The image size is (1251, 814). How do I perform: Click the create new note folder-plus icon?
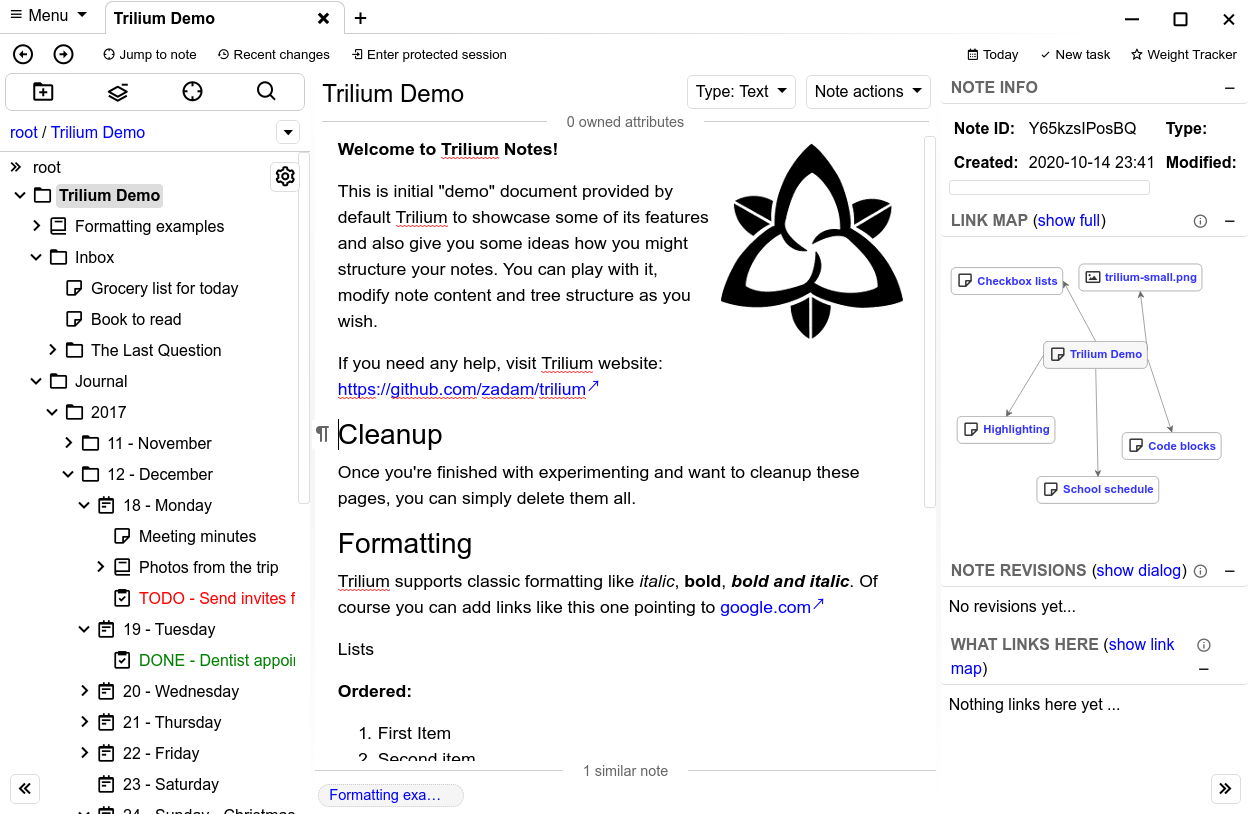pos(43,92)
